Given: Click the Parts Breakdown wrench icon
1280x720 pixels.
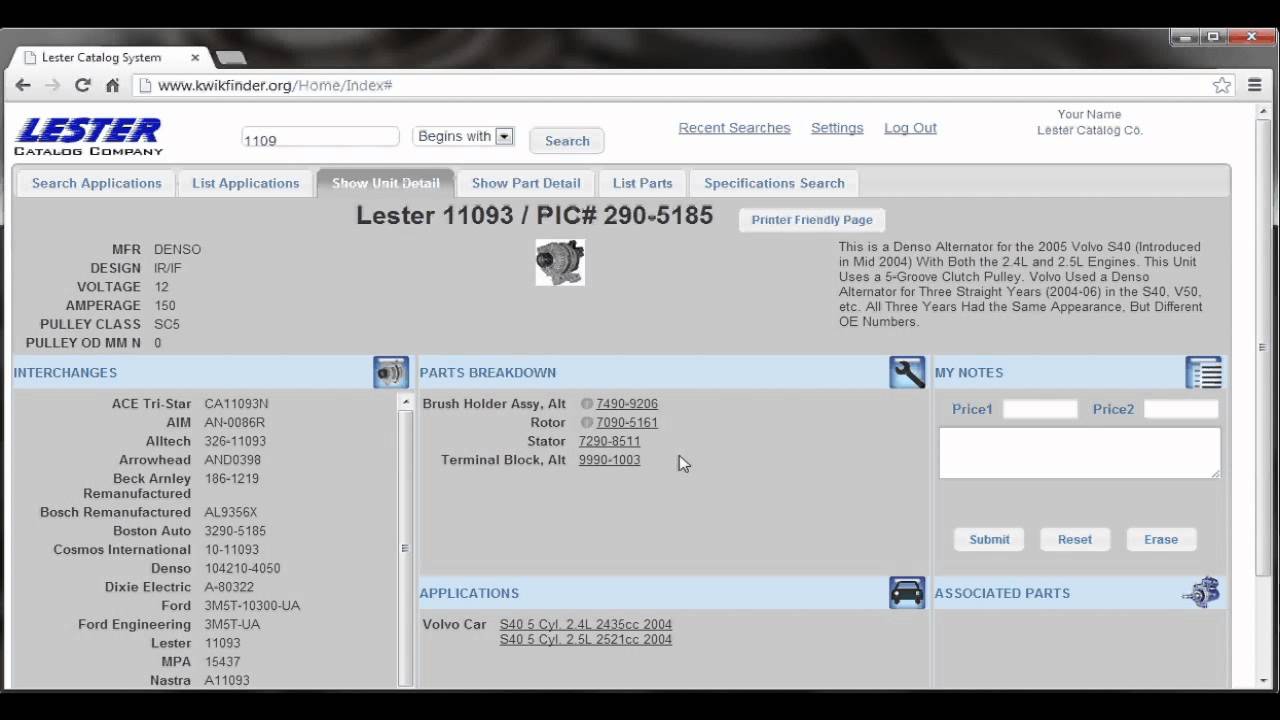Looking at the screenshot, I should (907, 372).
